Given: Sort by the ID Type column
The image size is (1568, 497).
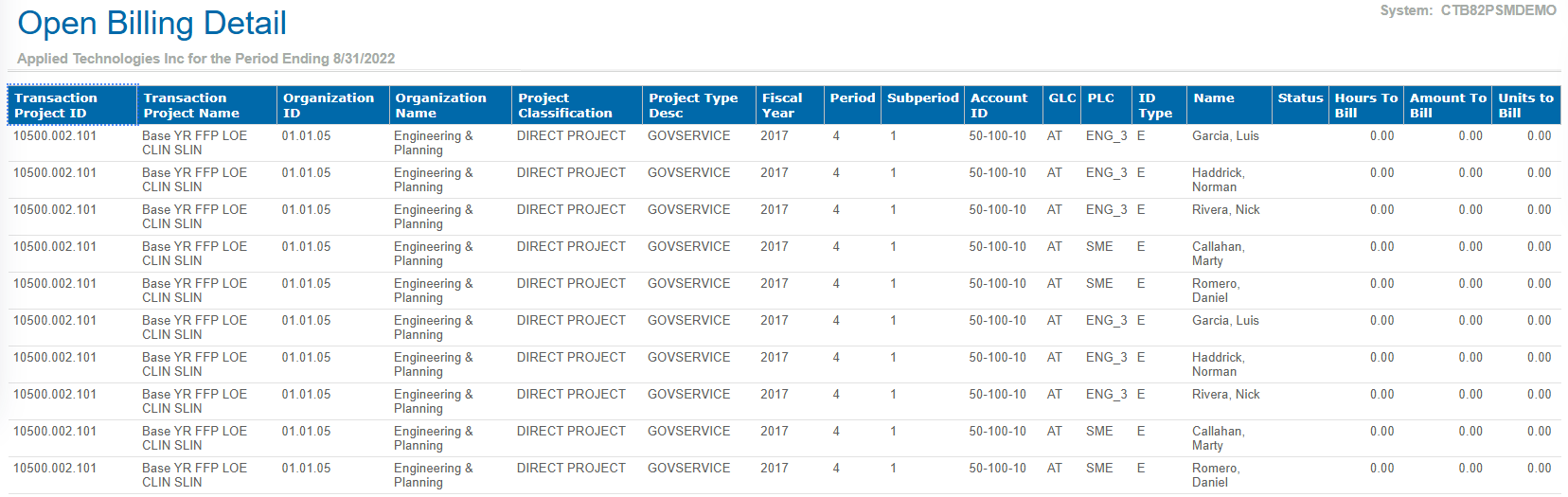Looking at the screenshot, I should (1155, 105).
